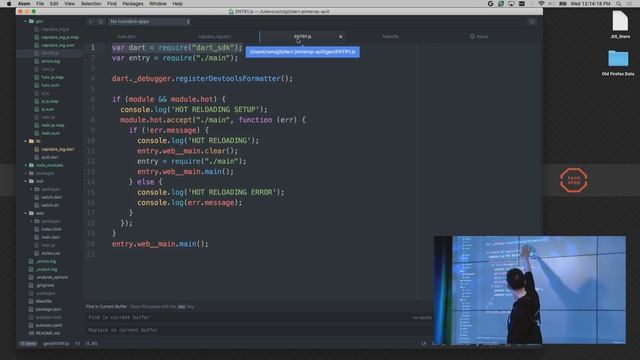
Task: Click the gen/ENTRY.js path in the status bar
Action: pos(56,344)
